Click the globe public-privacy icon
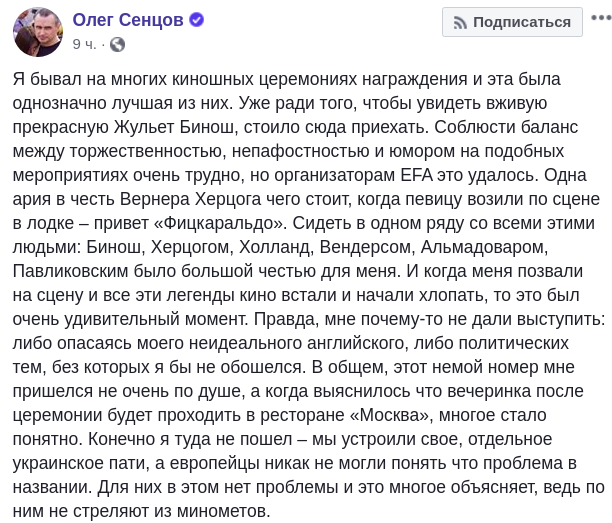 (x=118, y=44)
